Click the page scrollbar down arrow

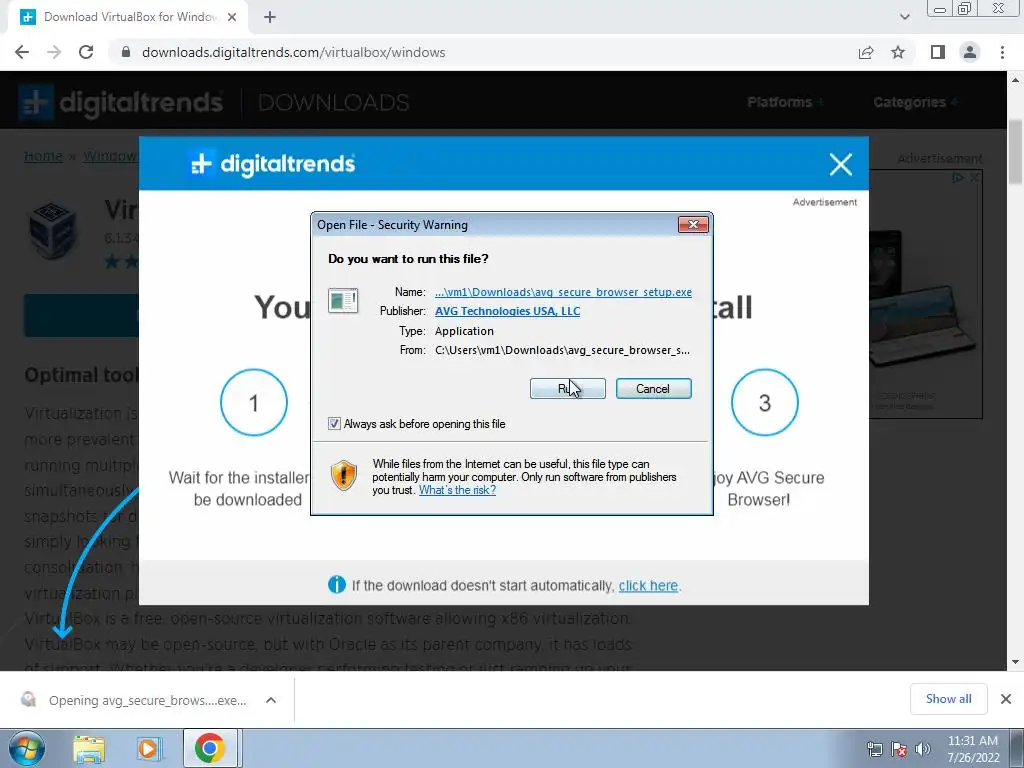pyautogui.click(x=1016, y=662)
